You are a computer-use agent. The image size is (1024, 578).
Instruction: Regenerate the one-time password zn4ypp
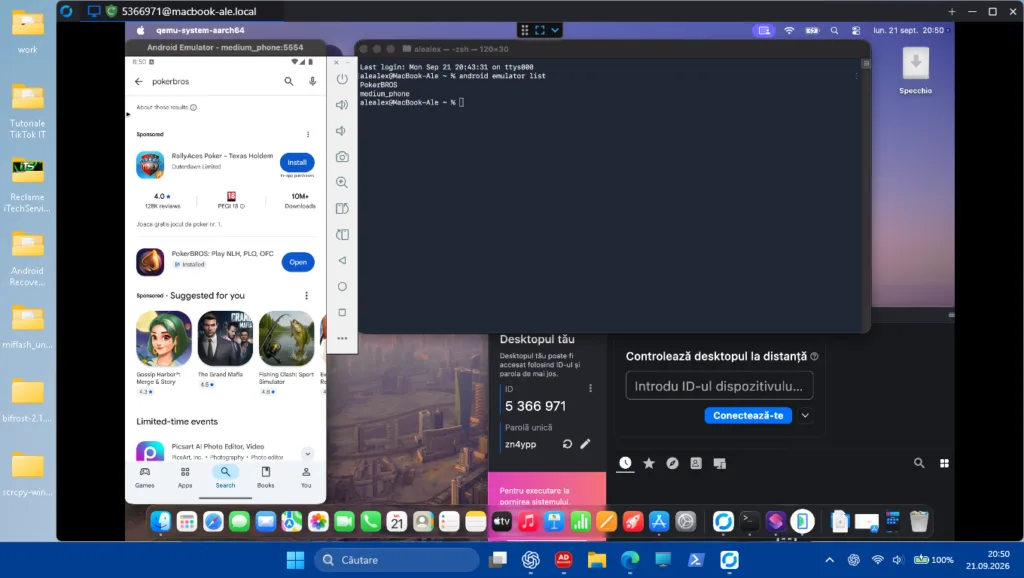point(567,444)
